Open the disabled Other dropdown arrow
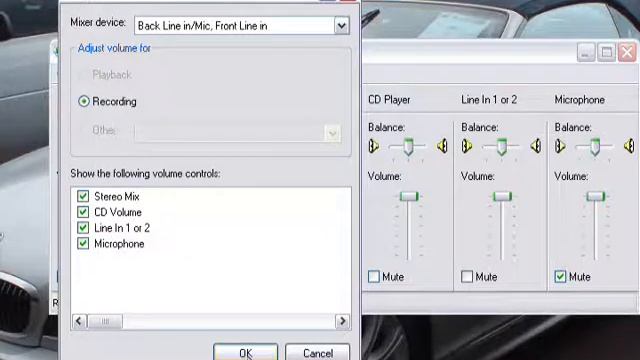Viewport: 640px width, 360px height. [333, 133]
